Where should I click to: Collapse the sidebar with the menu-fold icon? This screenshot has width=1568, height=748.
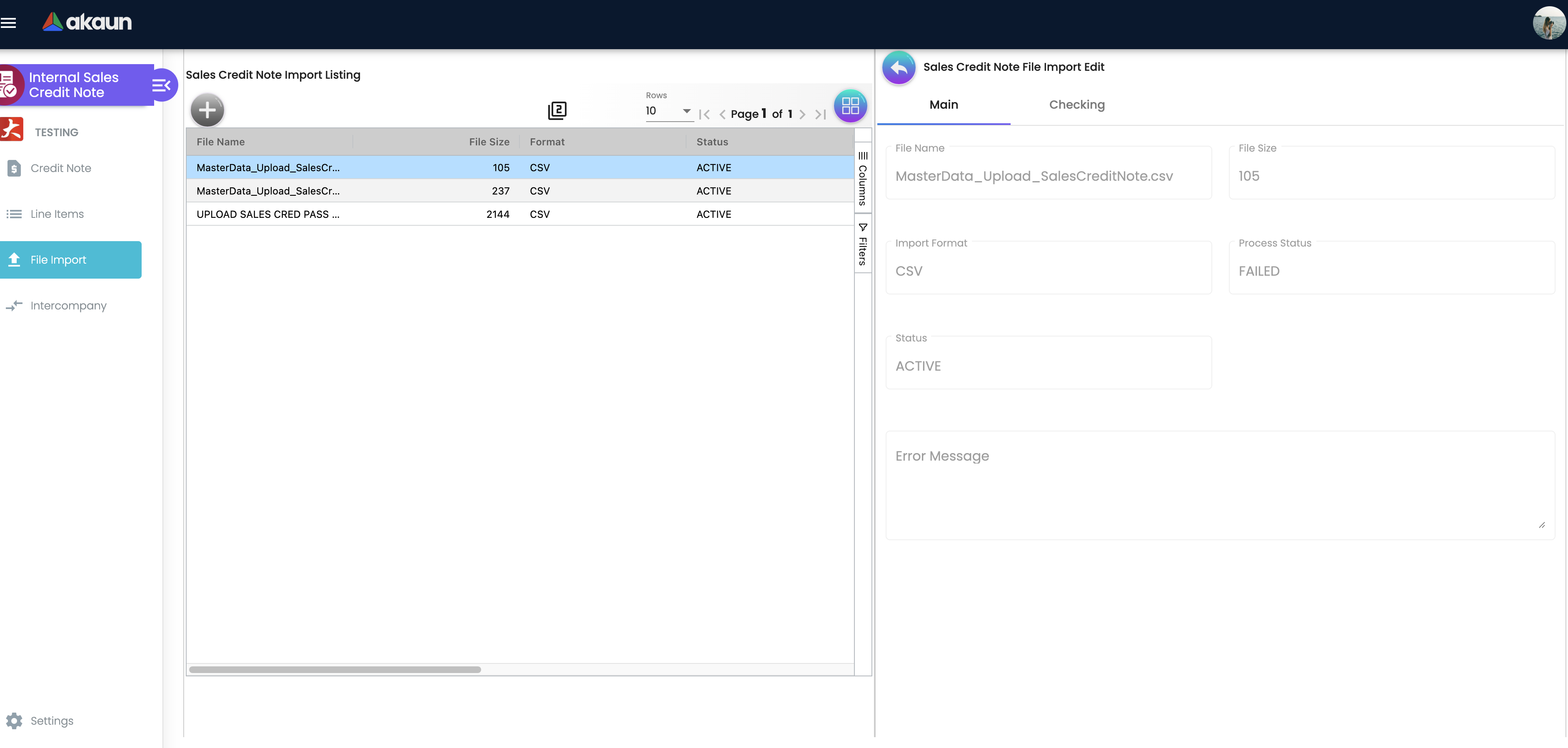(x=161, y=85)
